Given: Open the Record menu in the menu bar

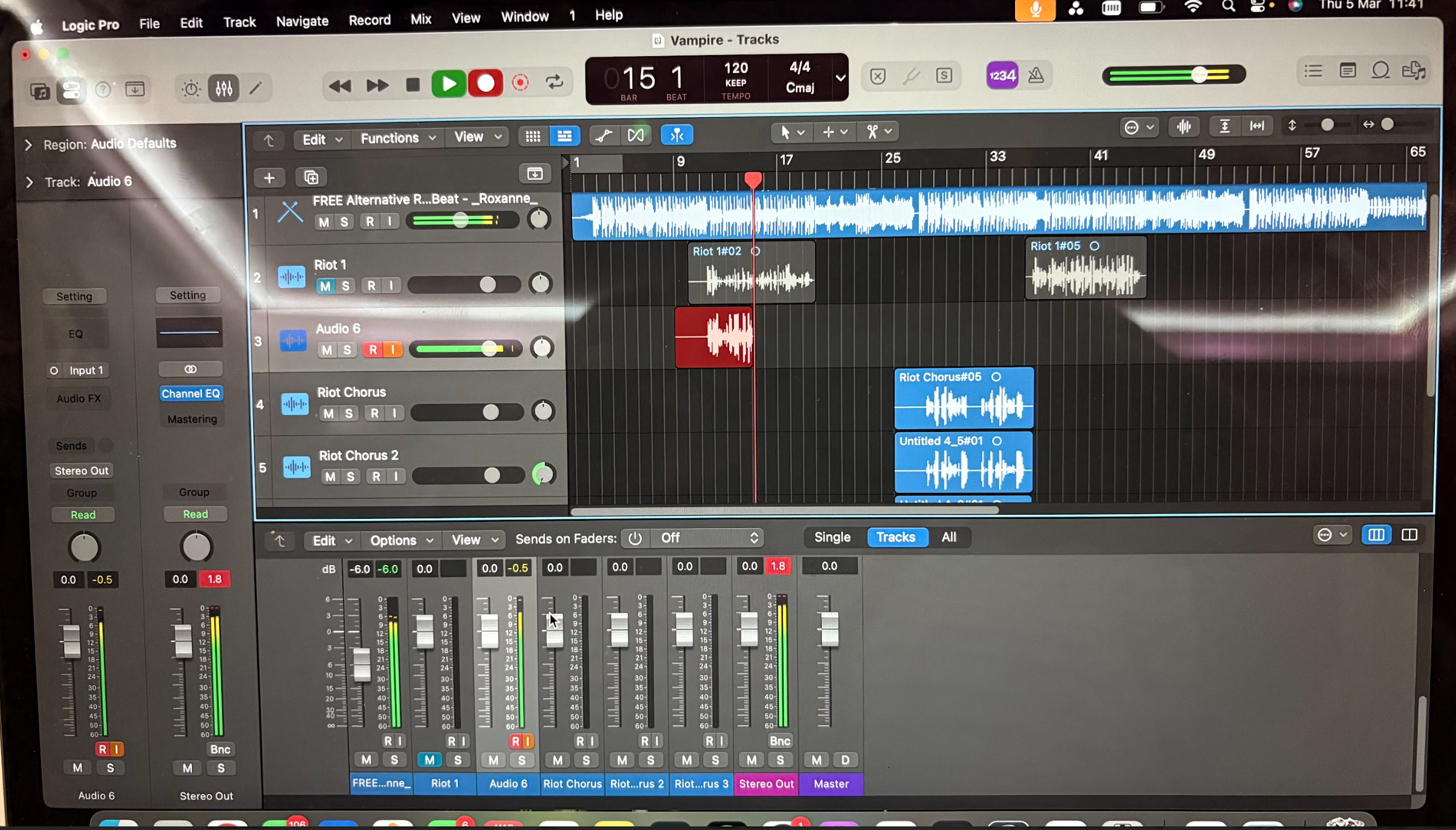Looking at the screenshot, I should 369,20.
